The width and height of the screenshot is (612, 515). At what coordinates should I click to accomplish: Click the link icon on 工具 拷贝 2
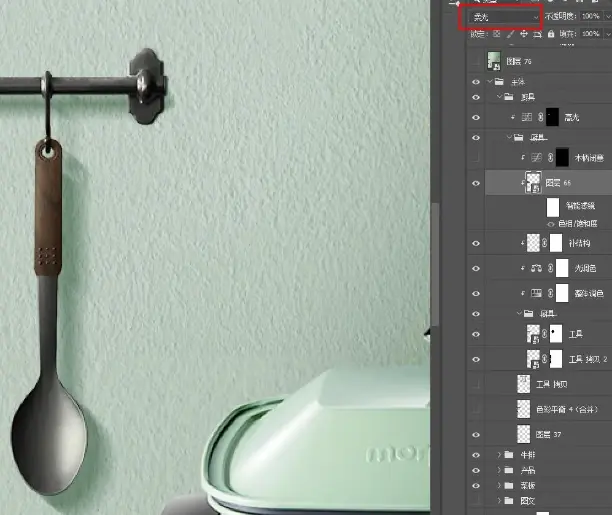(x=544, y=359)
